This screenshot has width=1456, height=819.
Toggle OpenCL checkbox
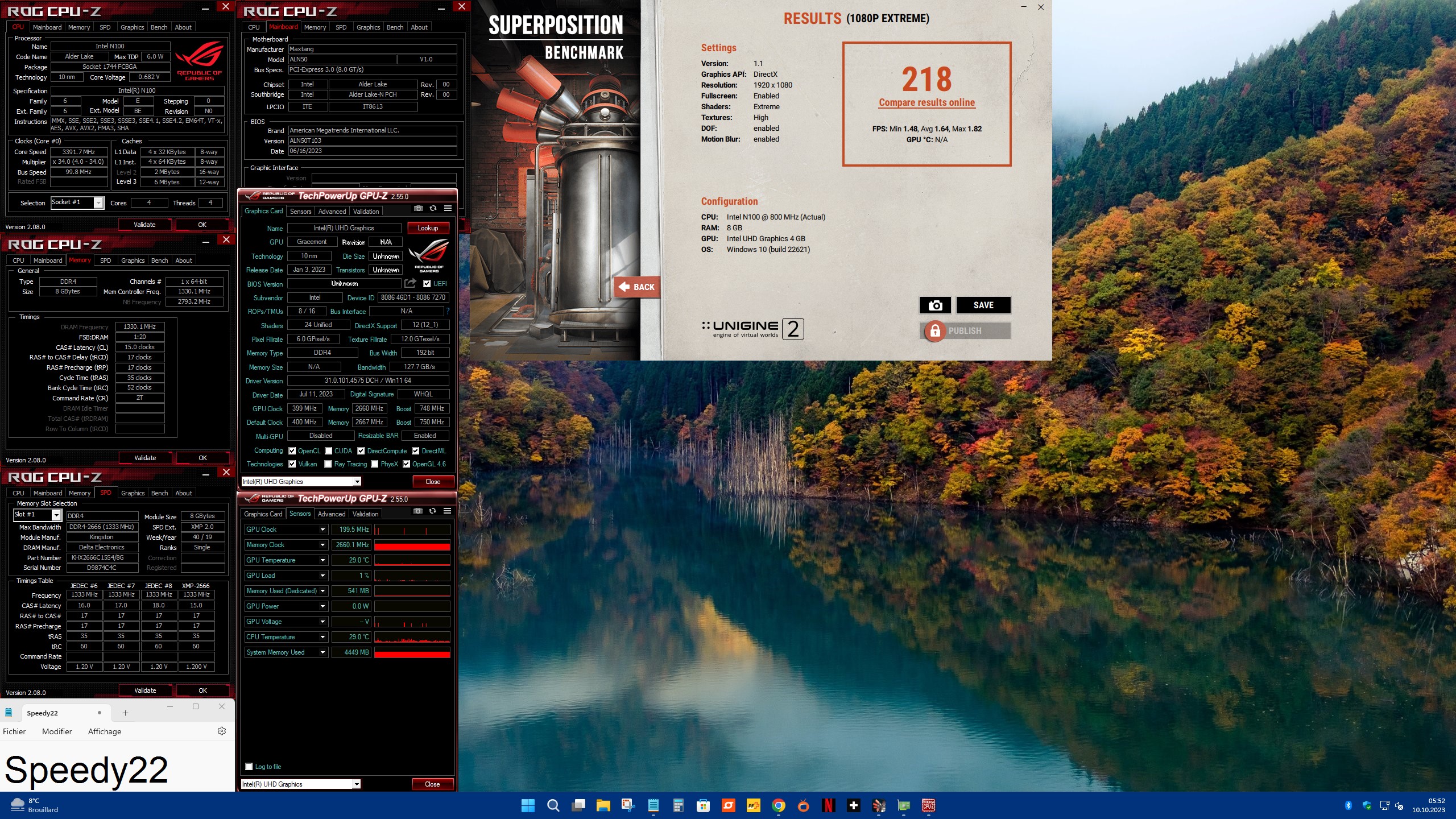[292, 451]
